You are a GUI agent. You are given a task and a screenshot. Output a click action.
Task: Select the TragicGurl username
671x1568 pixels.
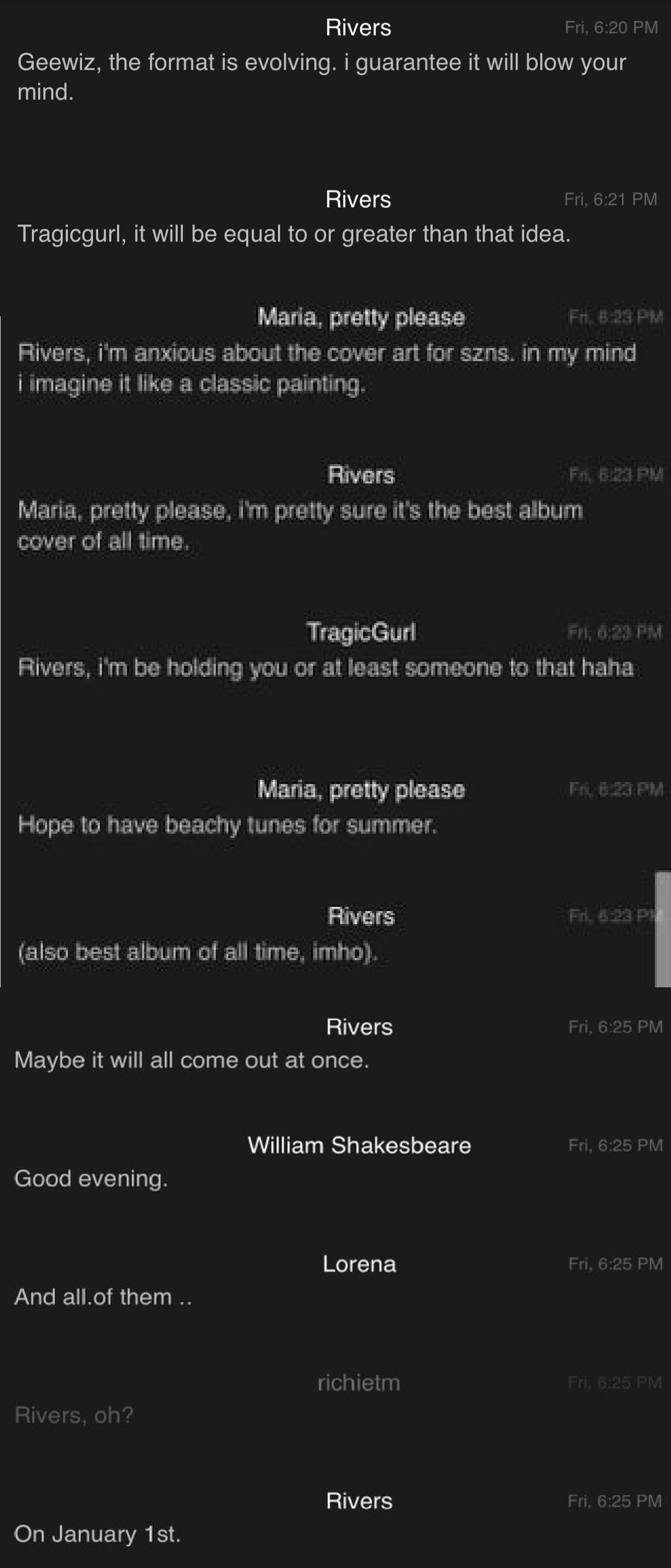361,632
